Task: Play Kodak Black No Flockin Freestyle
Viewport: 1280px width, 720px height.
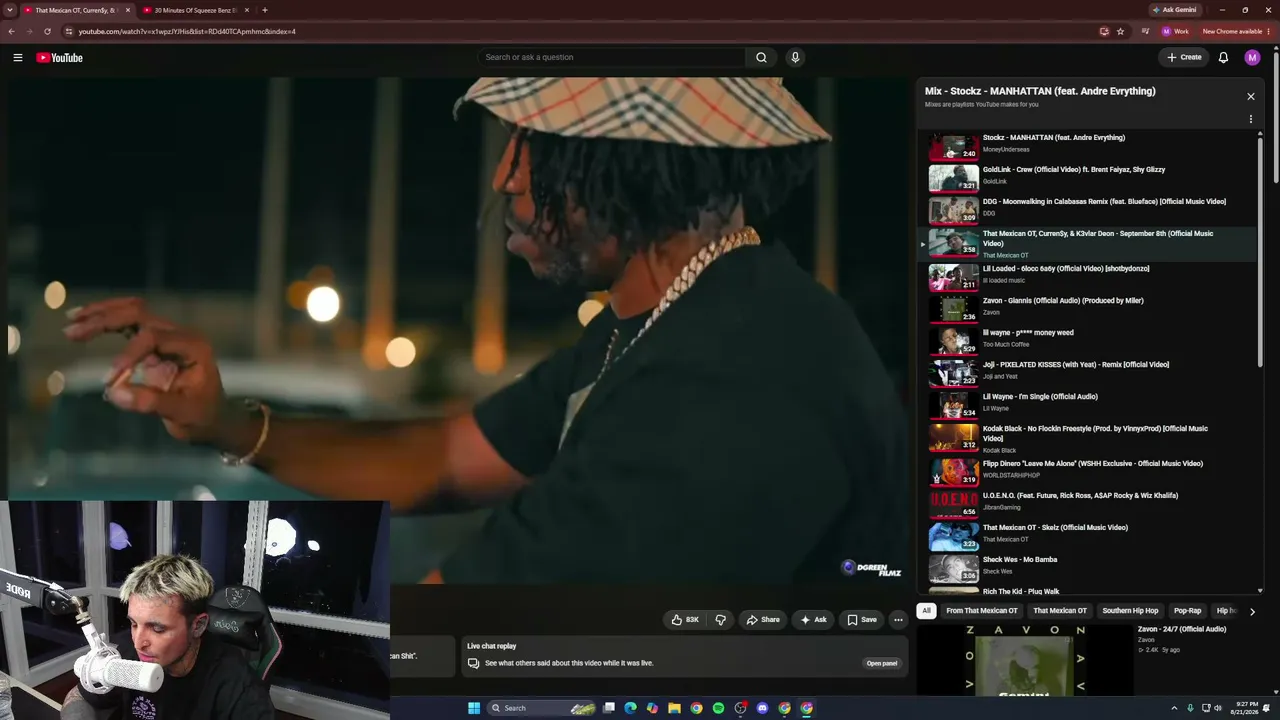Action: point(1088,438)
